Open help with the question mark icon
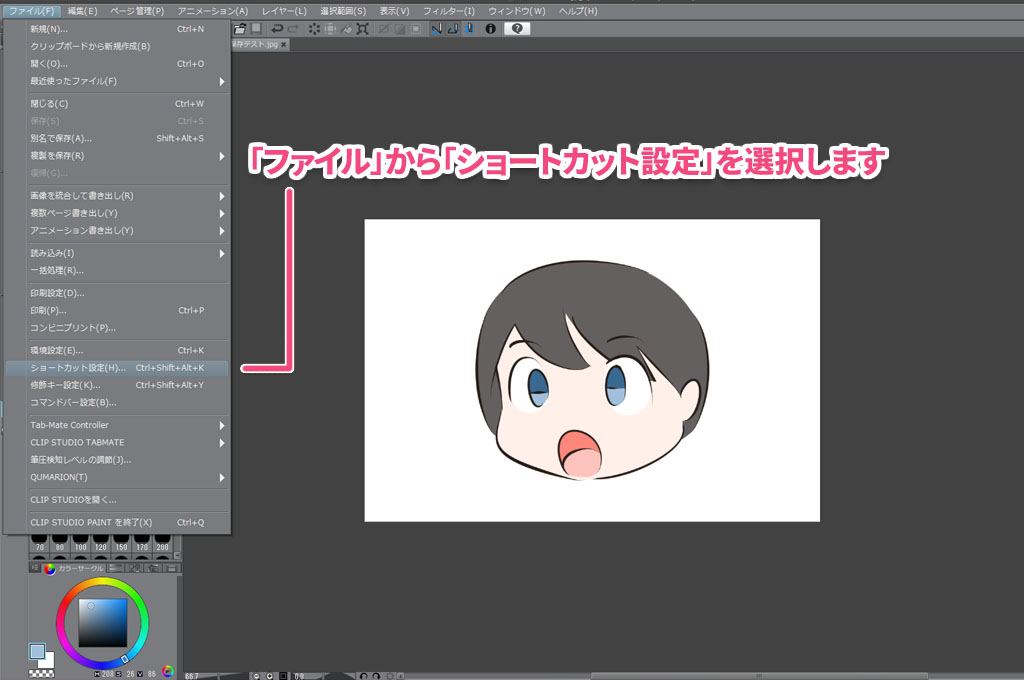This screenshot has height=680, width=1024. pyautogui.click(x=517, y=29)
